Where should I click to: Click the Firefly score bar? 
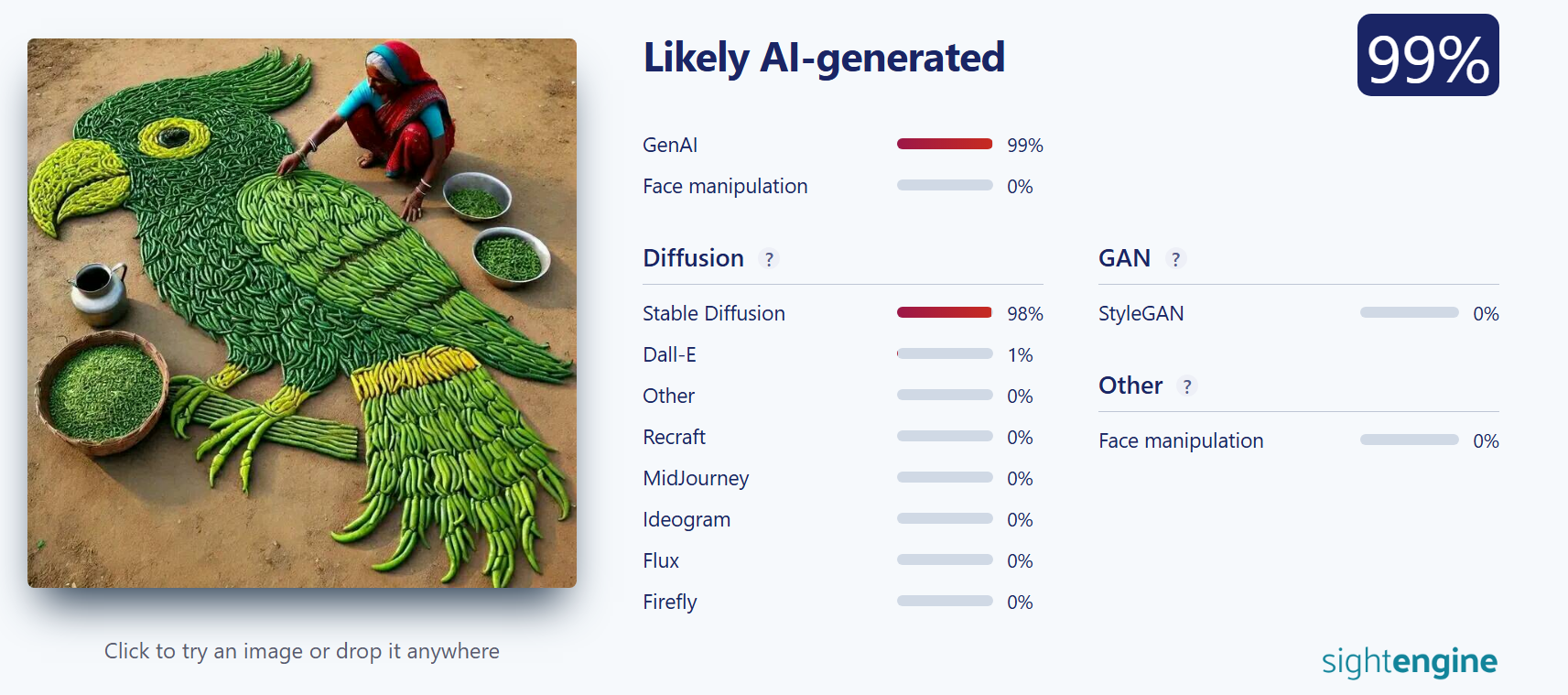click(945, 601)
